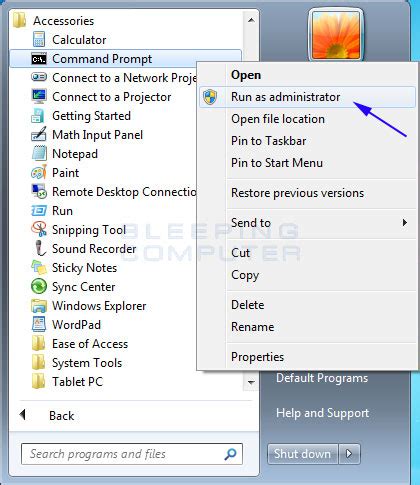Open the Shut down options arrow

[x=349, y=454]
